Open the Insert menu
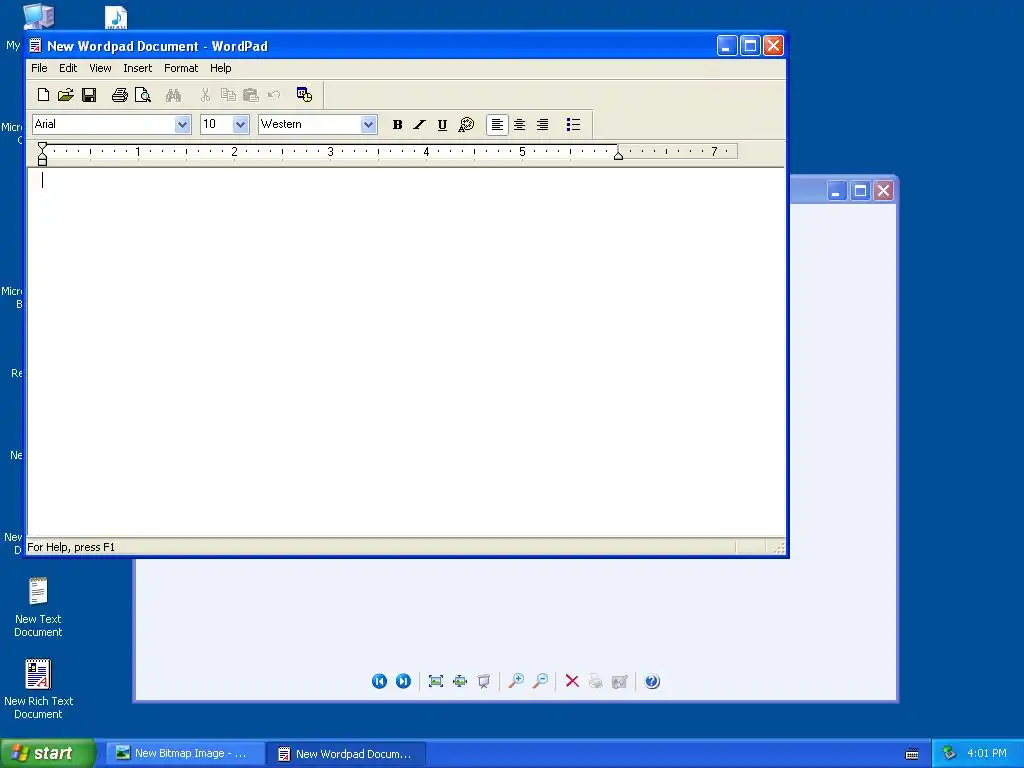Screen dimensions: 1024x768 [x=137, y=68]
